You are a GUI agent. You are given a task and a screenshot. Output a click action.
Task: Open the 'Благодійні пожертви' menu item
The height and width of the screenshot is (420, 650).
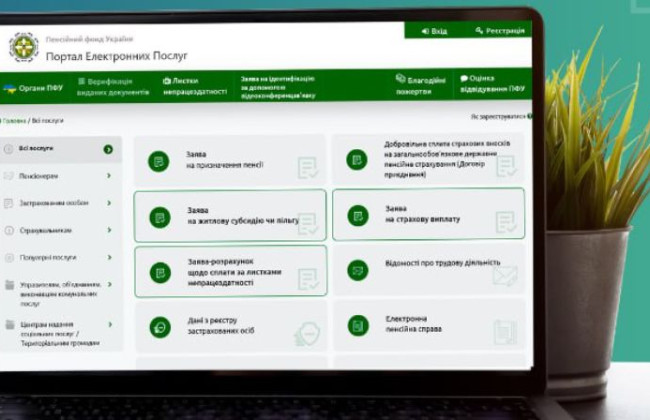tap(419, 85)
